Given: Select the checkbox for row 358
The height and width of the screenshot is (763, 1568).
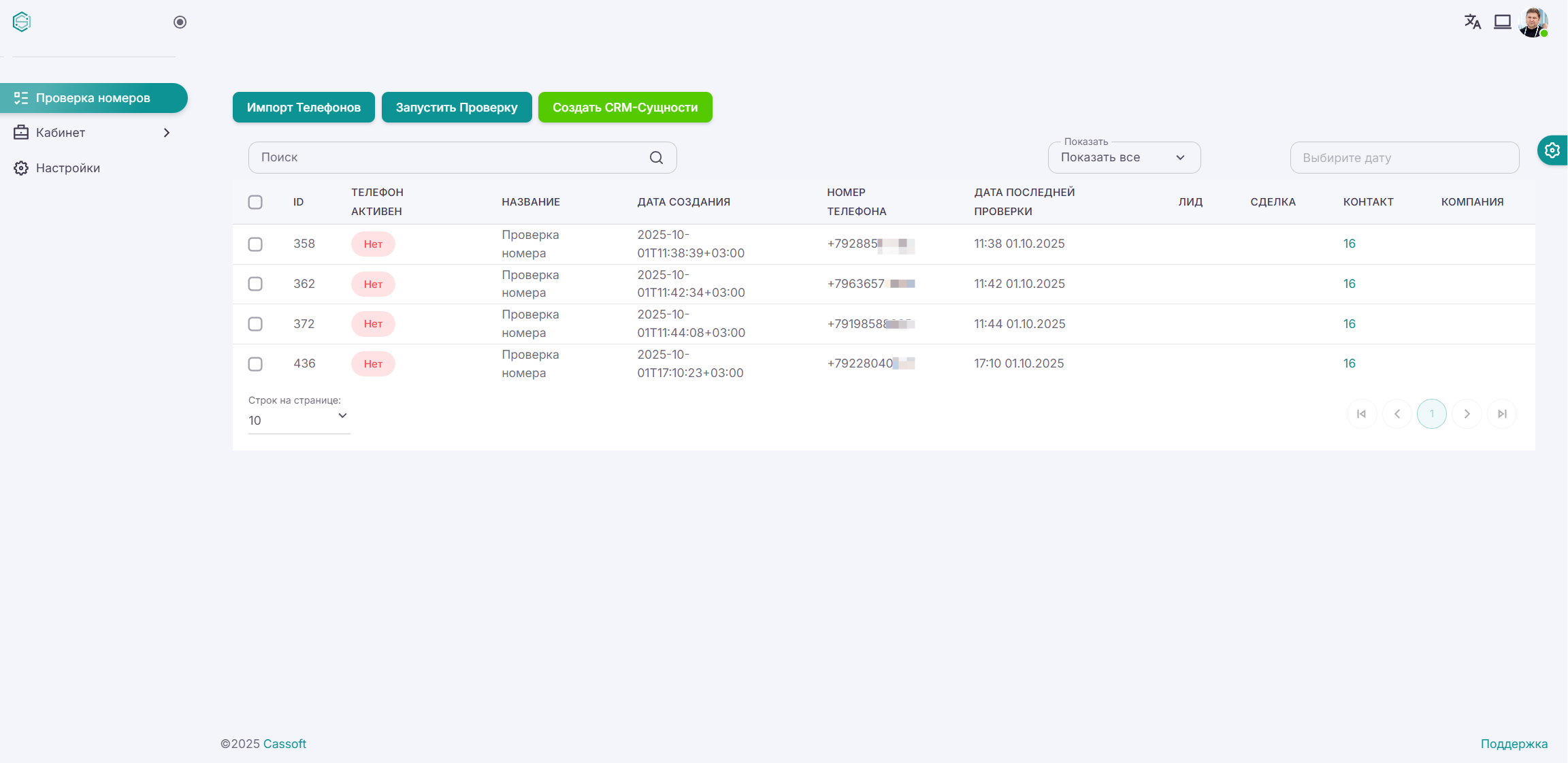Looking at the screenshot, I should coord(255,244).
